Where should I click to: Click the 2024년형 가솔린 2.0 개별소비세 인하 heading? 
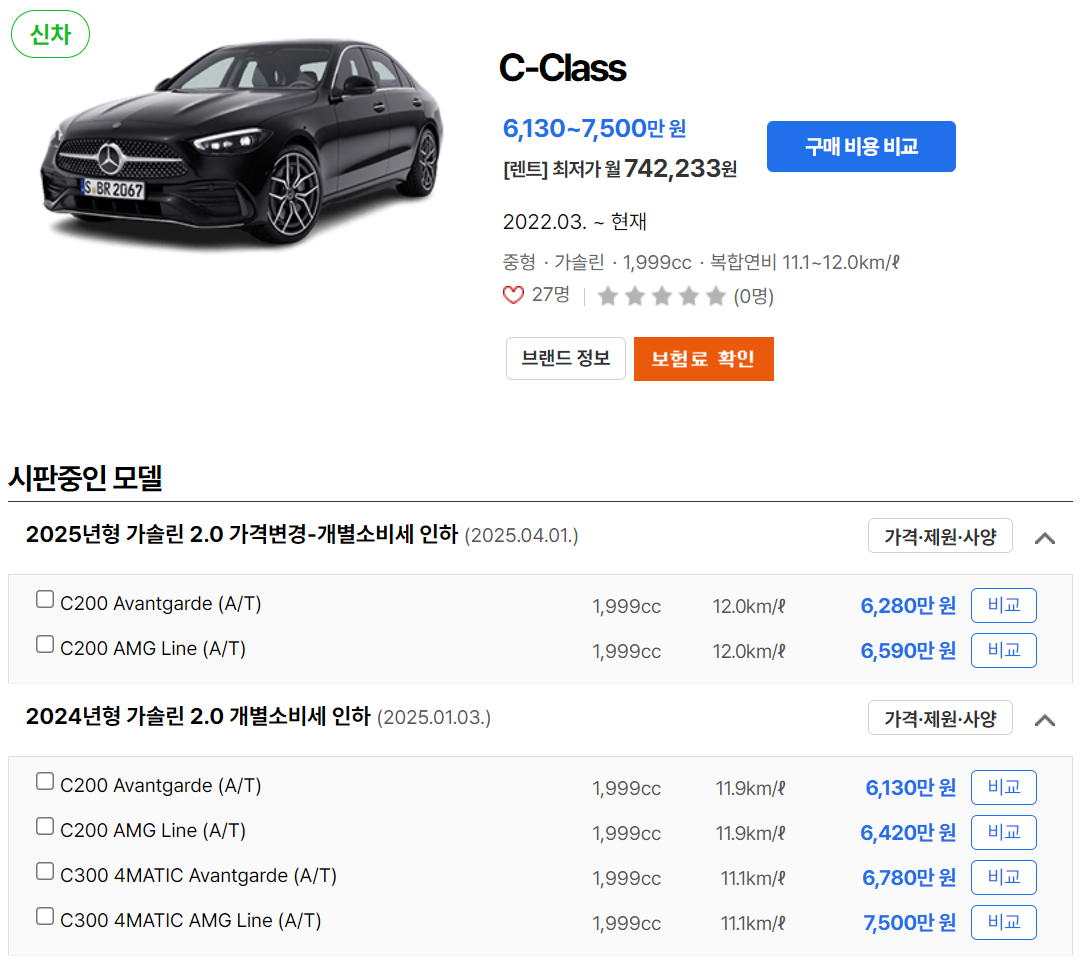pyautogui.click(x=198, y=717)
